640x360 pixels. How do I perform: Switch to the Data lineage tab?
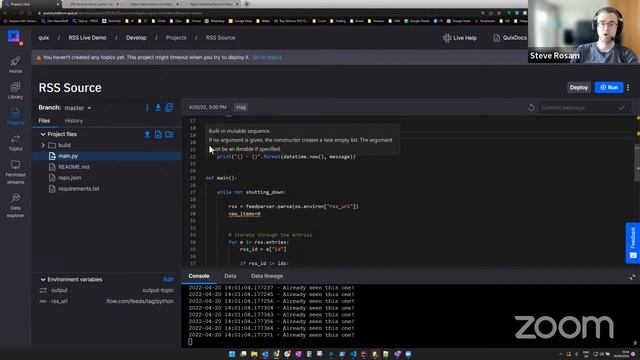coord(267,276)
